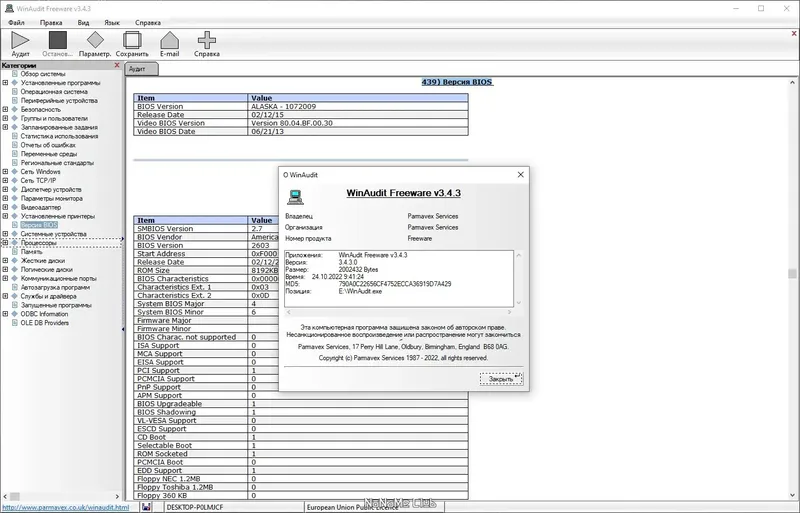Expand the Установленные принтеры tree node
The image size is (800, 513).
click(x=5, y=216)
